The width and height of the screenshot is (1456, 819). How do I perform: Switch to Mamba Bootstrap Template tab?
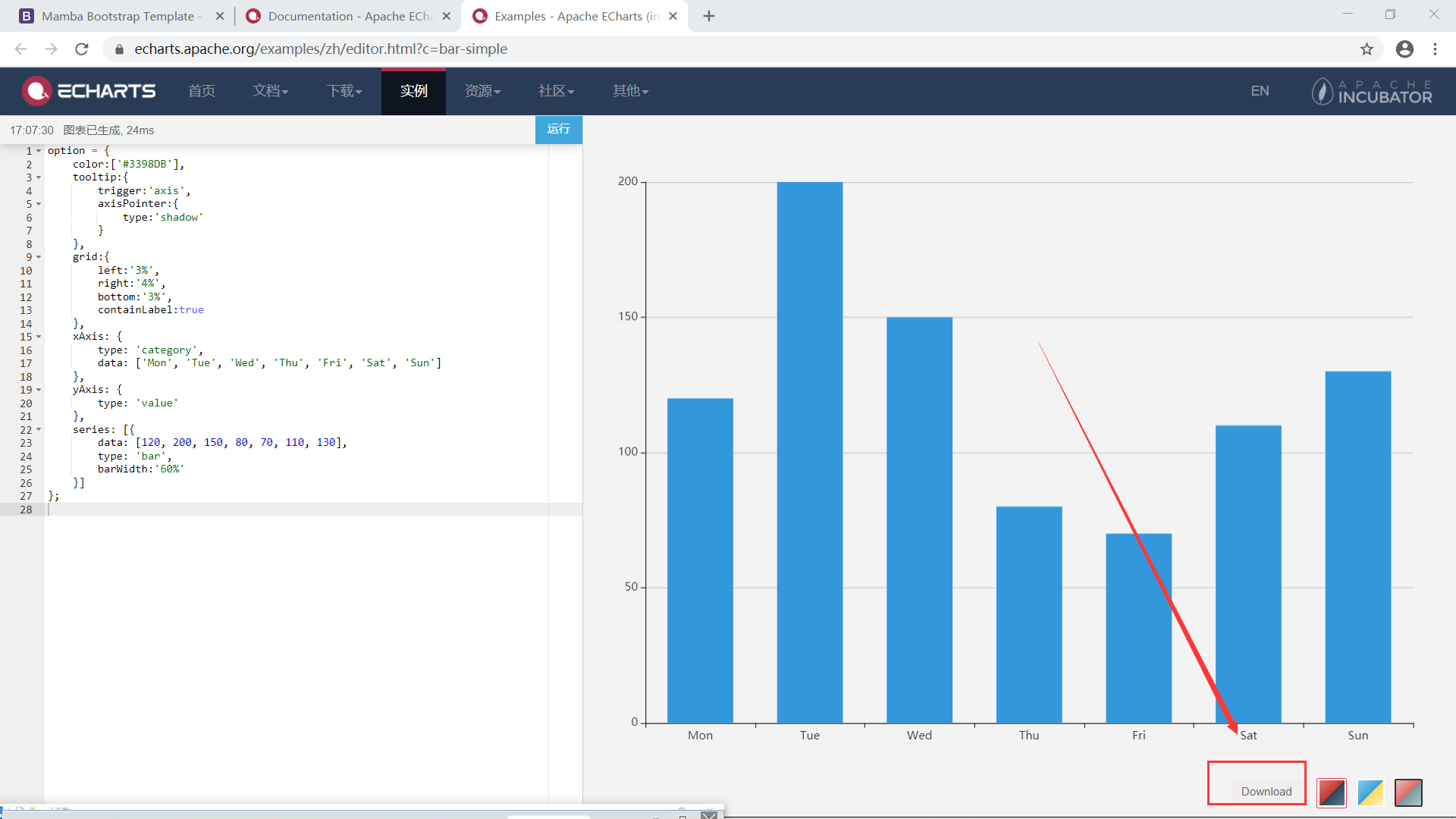[x=114, y=16]
